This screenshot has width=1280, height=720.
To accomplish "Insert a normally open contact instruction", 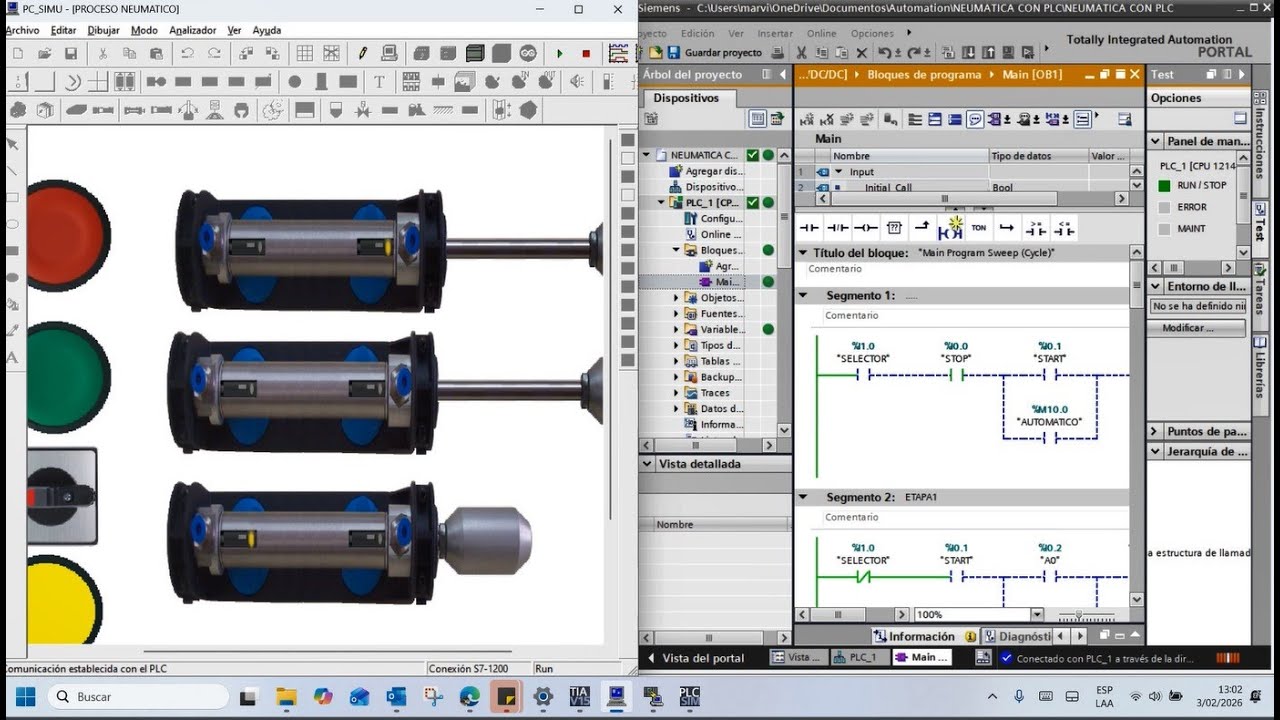I will pos(809,228).
